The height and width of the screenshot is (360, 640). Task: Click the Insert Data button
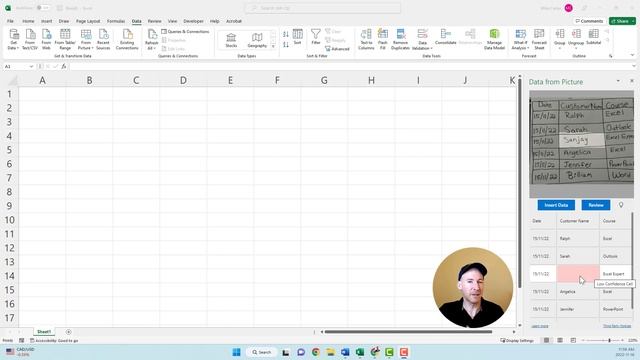point(556,205)
